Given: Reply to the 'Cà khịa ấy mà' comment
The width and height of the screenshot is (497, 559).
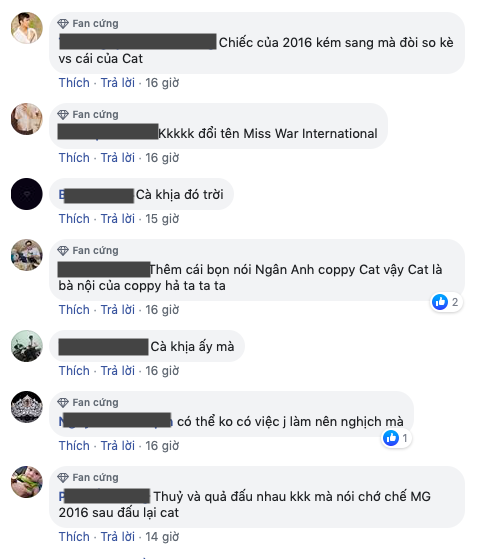Looking at the screenshot, I should pyautogui.click(x=118, y=371).
